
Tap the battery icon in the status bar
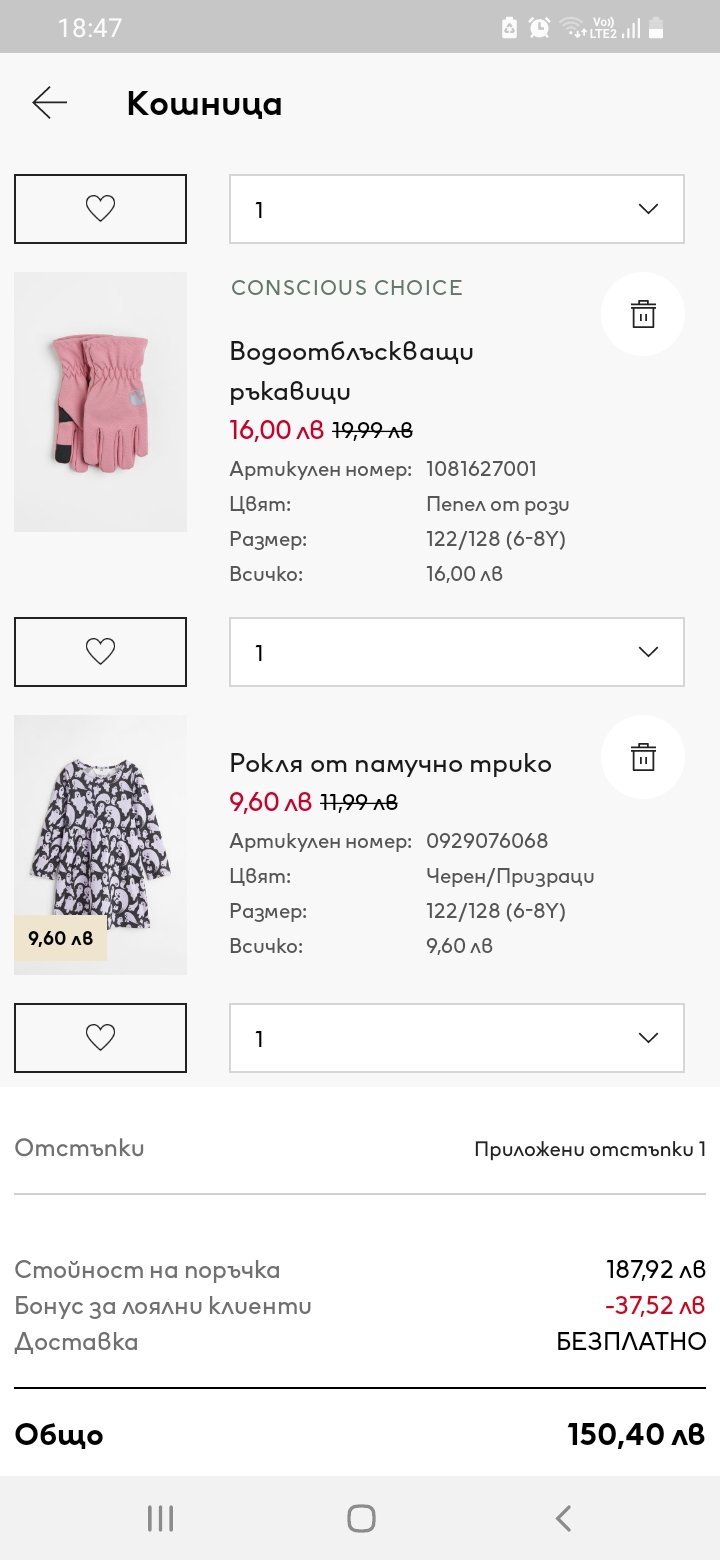click(656, 27)
